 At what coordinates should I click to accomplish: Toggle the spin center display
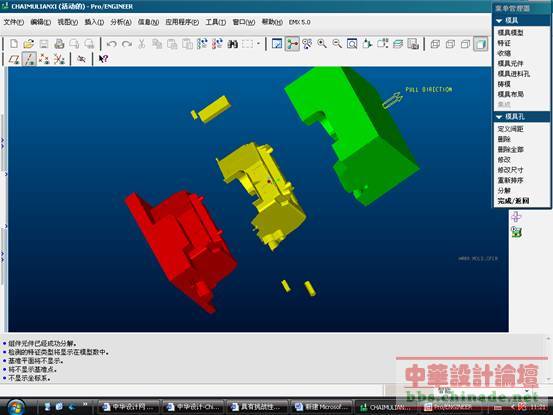(x=292, y=44)
